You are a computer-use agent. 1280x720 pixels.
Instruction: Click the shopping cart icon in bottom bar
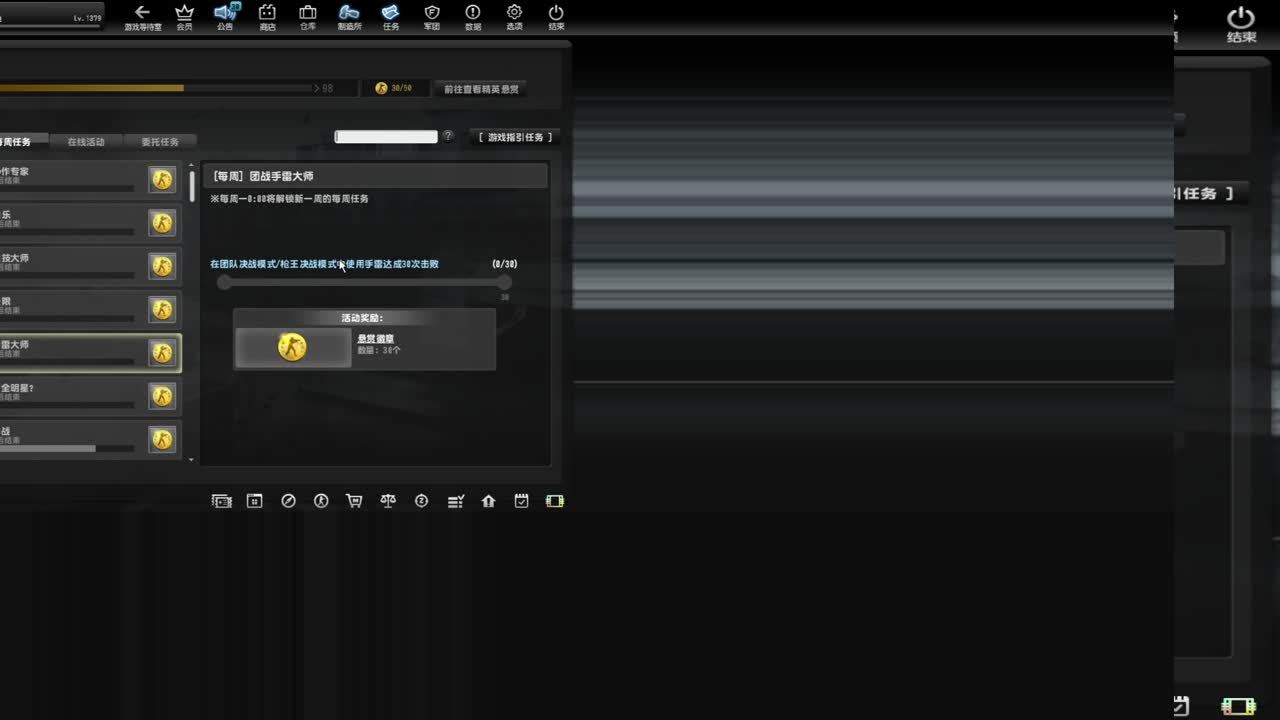354,501
